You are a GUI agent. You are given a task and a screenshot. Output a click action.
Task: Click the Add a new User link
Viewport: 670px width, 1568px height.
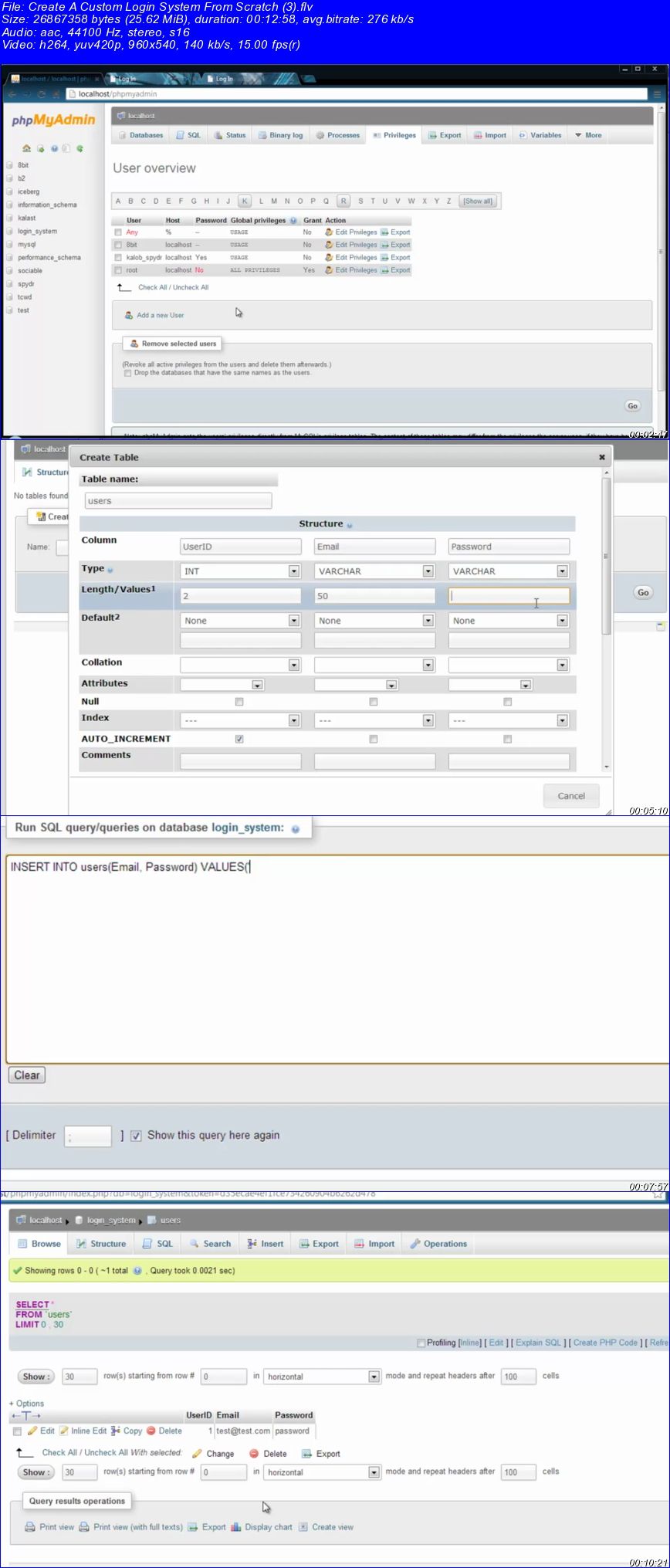click(161, 315)
